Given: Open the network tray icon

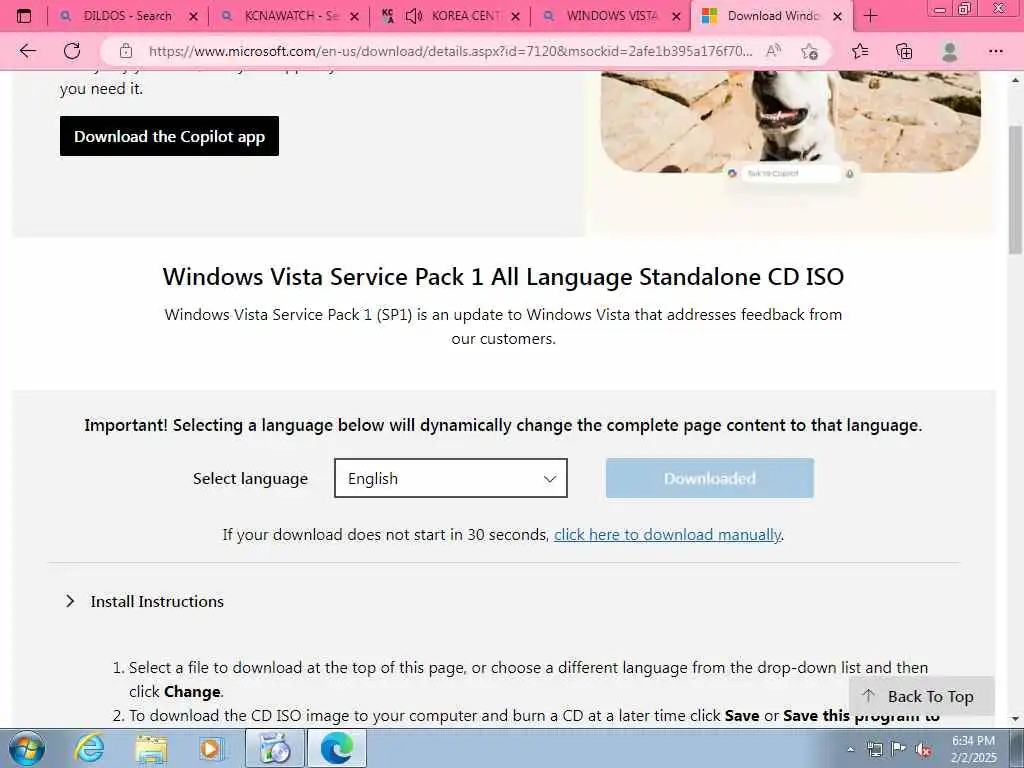Looking at the screenshot, I should point(874,749).
